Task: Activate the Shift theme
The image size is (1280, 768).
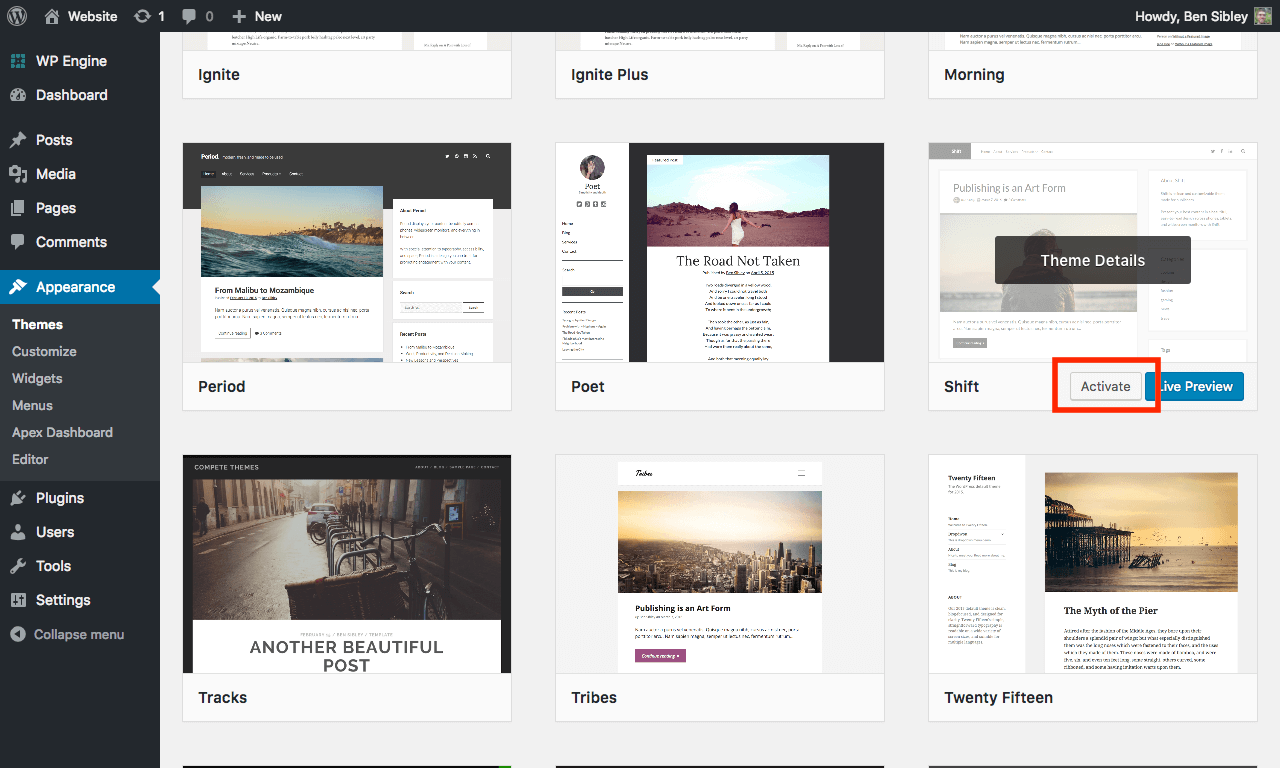Action: pyautogui.click(x=1105, y=387)
